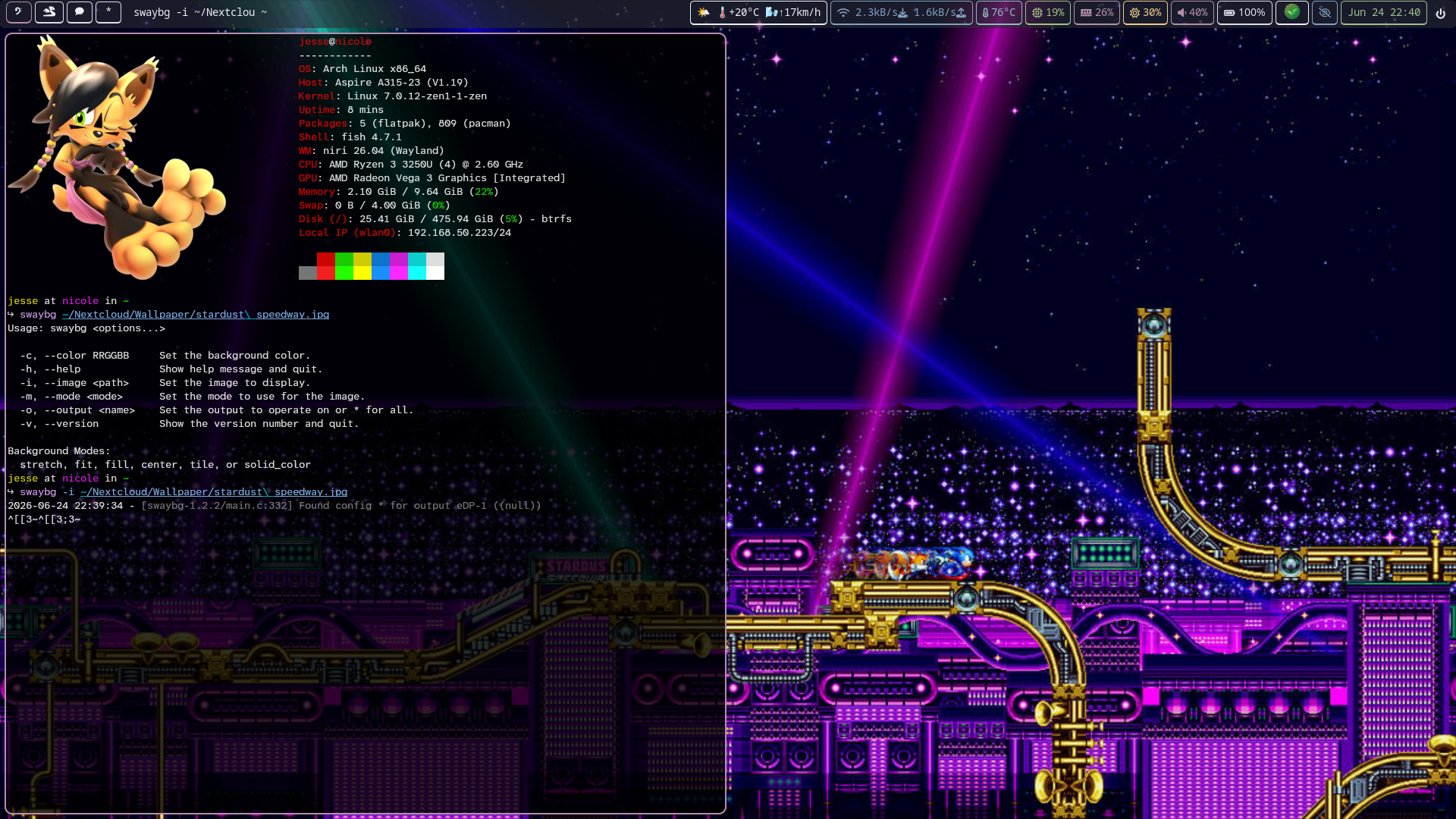Screen dimensions: 1456x819
Task: Open wallpaper path link in first swaybg command
Action: tap(196, 315)
